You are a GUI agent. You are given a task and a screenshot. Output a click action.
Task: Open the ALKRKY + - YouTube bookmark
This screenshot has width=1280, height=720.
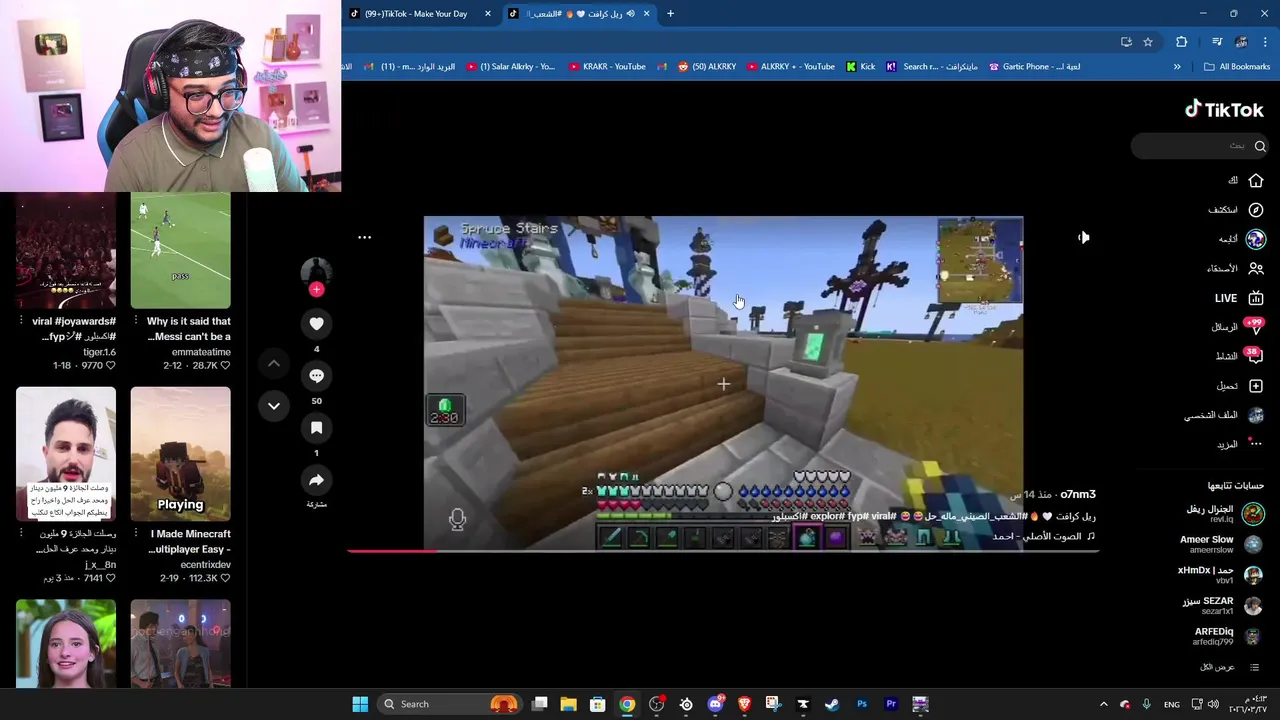pos(790,67)
